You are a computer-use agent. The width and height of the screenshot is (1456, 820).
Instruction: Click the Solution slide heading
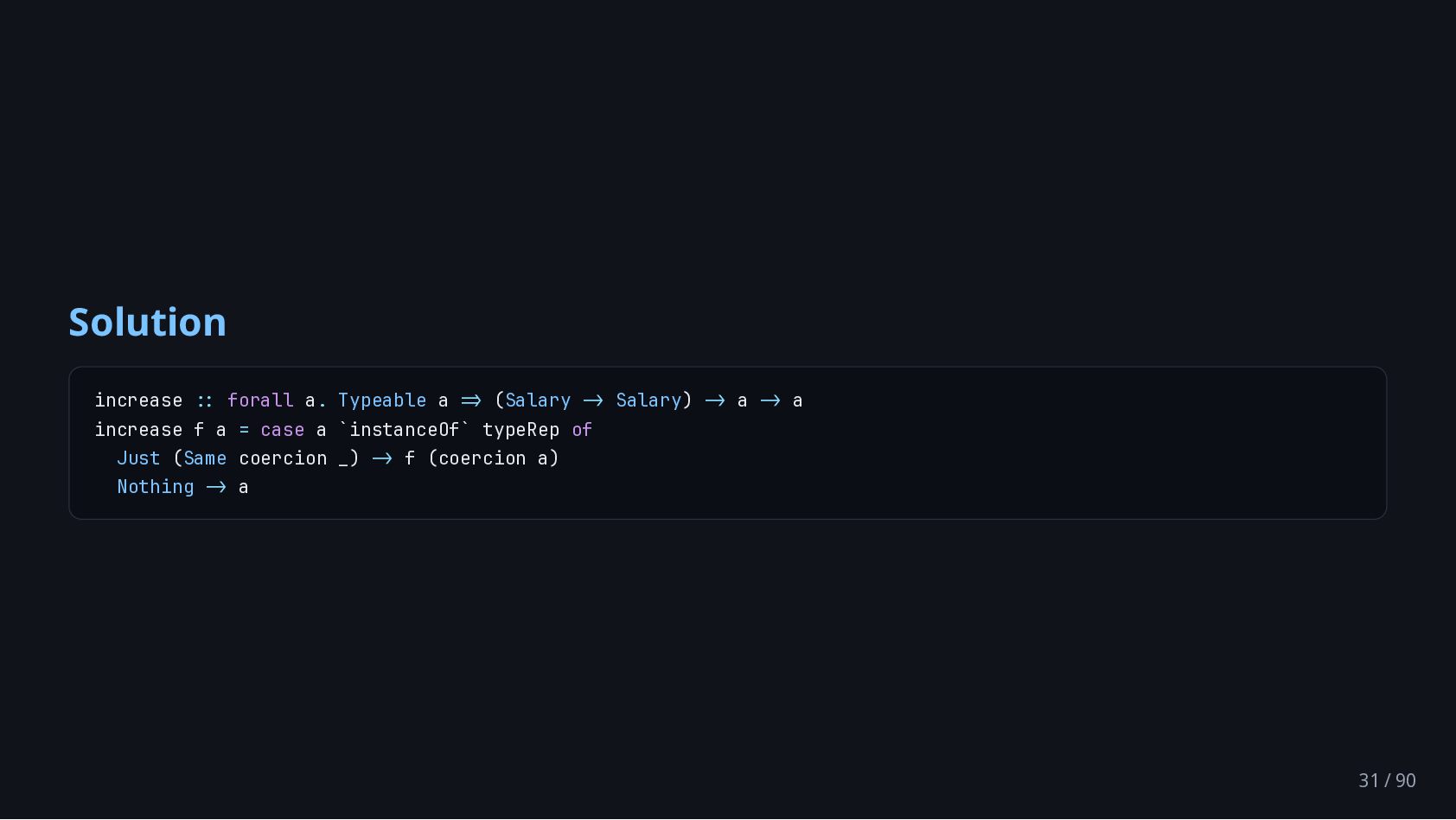pyautogui.click(x=148, y=323)
